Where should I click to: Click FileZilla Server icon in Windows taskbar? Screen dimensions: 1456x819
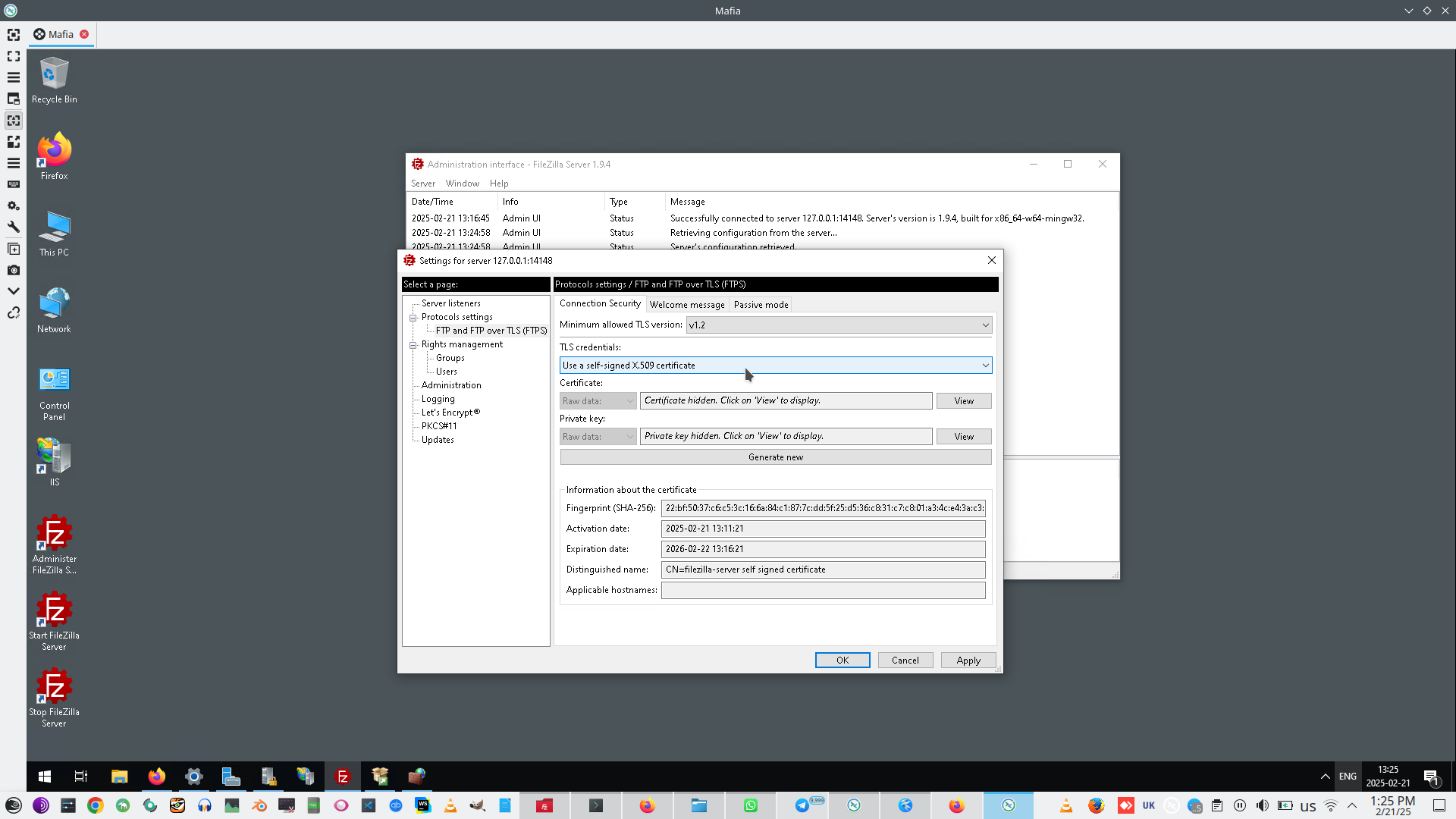tap(343, 776)
